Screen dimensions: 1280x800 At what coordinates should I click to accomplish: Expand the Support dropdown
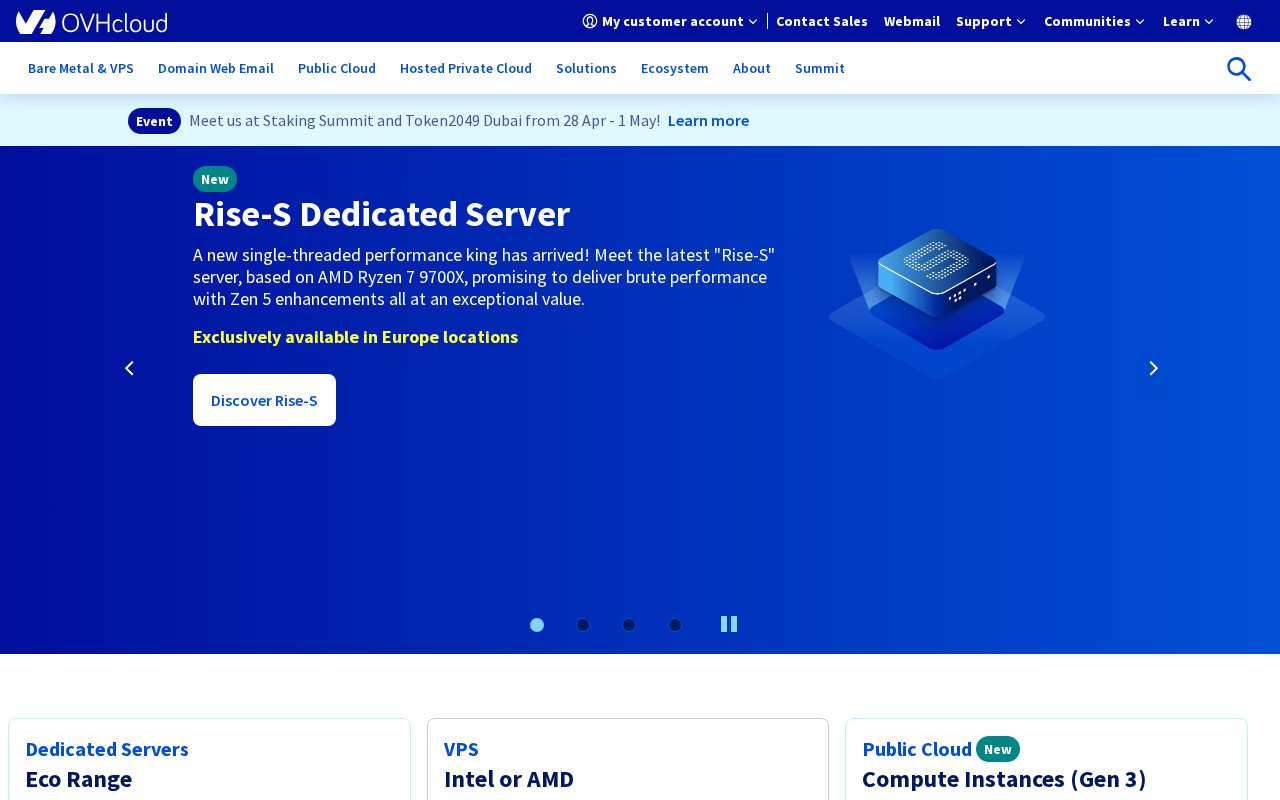[991, 21]
